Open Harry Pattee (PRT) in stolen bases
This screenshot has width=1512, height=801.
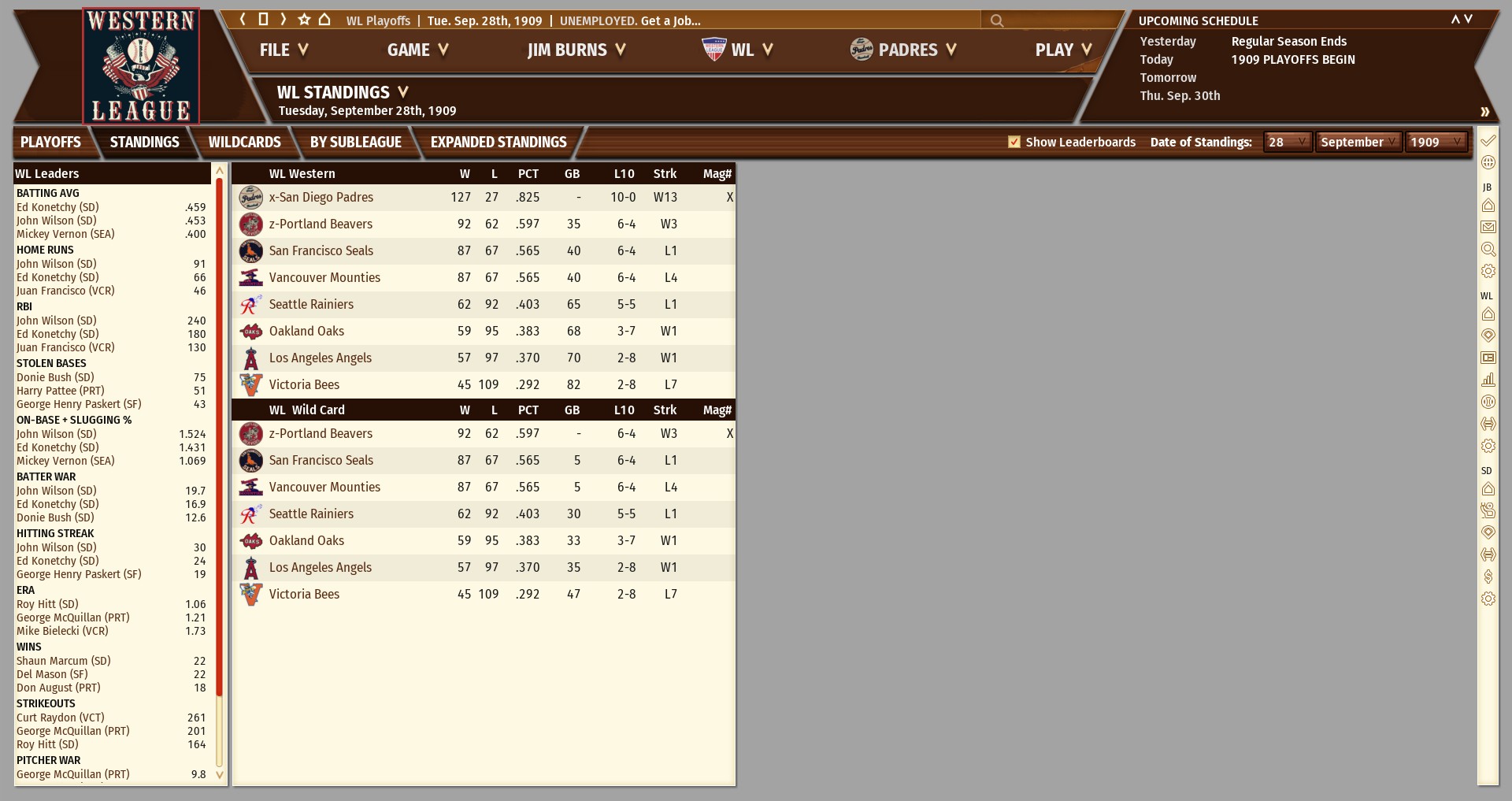point(61,391)
